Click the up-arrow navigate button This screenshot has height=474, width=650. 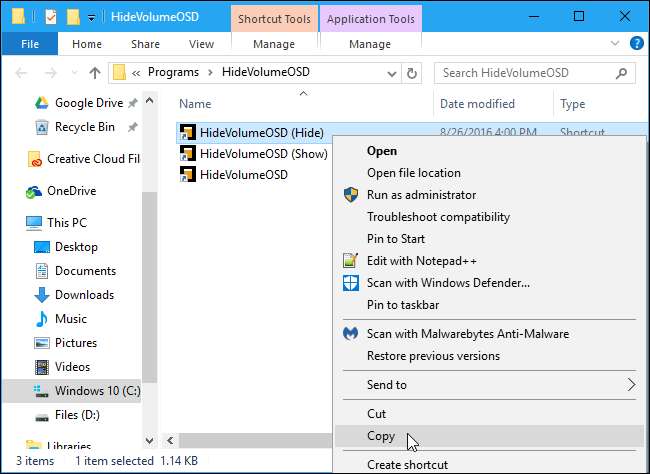click(95, 72)
